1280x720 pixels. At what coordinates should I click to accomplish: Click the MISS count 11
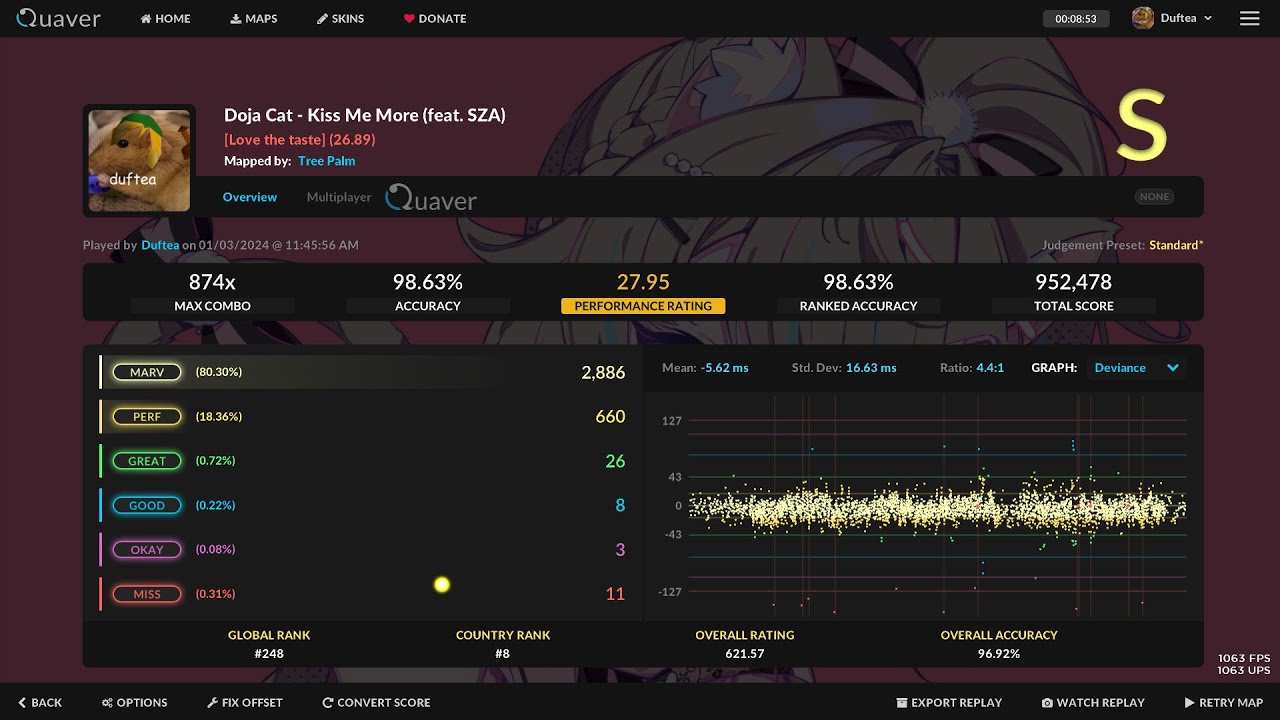[615, 594]
